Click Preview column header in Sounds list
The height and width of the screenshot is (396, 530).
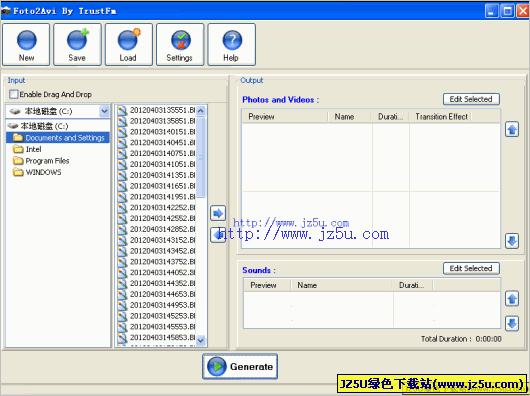pyautogui.click(x=267, y=285)
